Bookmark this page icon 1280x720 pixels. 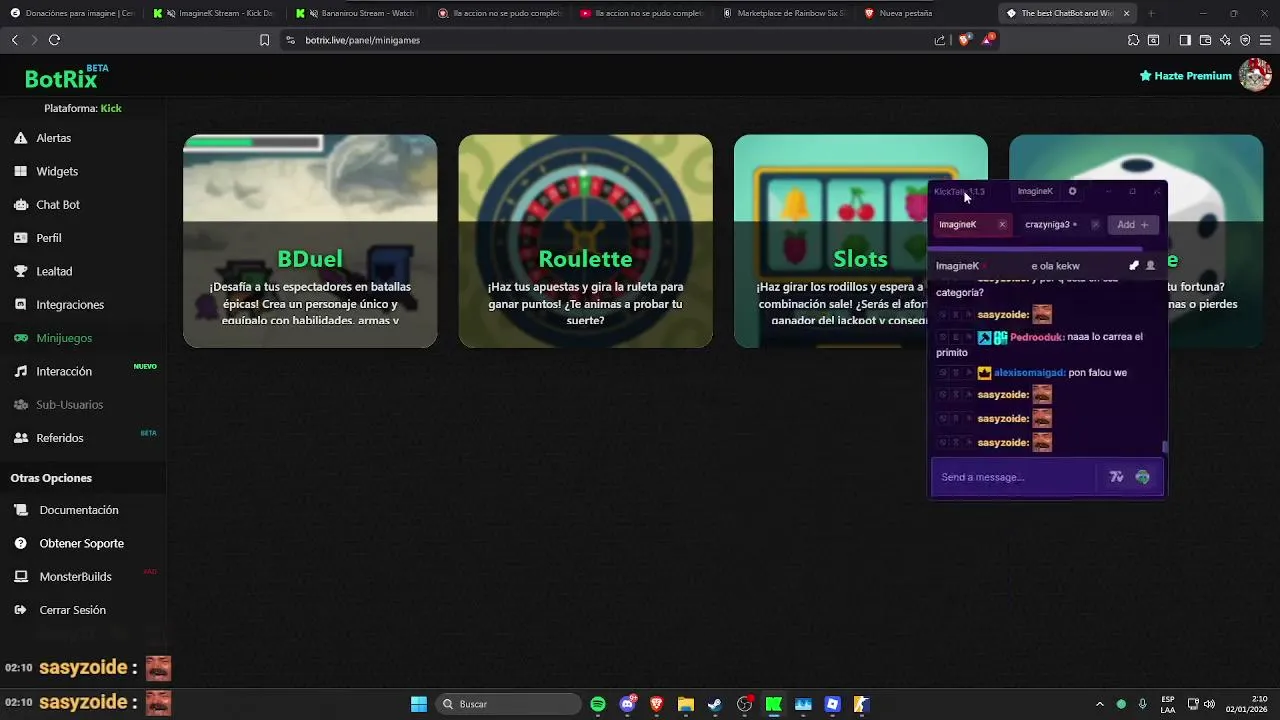click(x=264, y=40)
